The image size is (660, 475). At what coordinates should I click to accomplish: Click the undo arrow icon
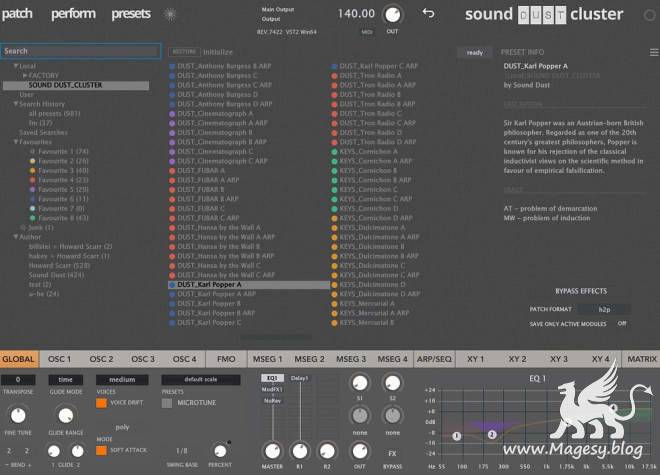(428, 13)
